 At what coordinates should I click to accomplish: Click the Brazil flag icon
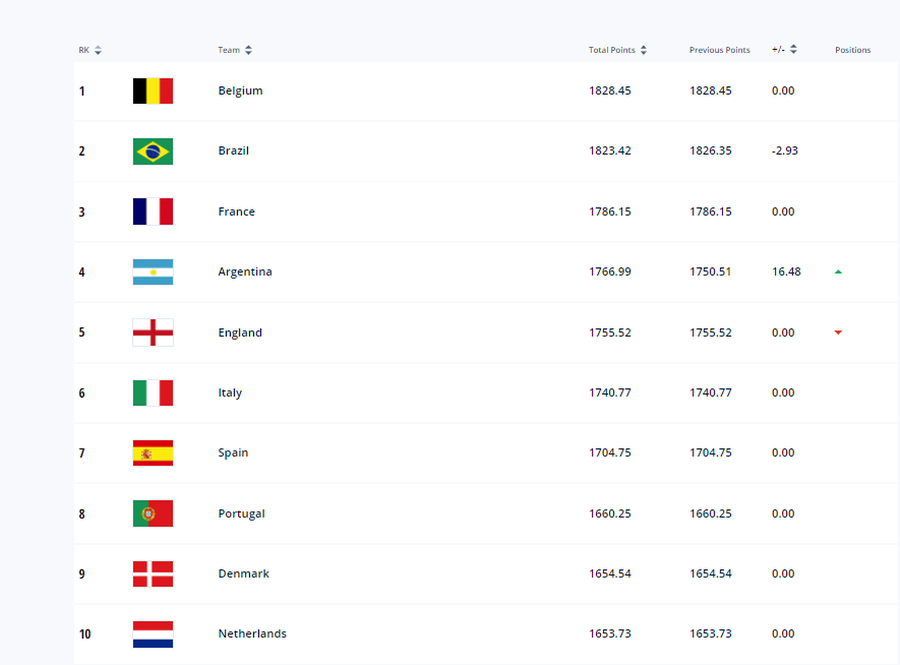[x=153, y=151]
